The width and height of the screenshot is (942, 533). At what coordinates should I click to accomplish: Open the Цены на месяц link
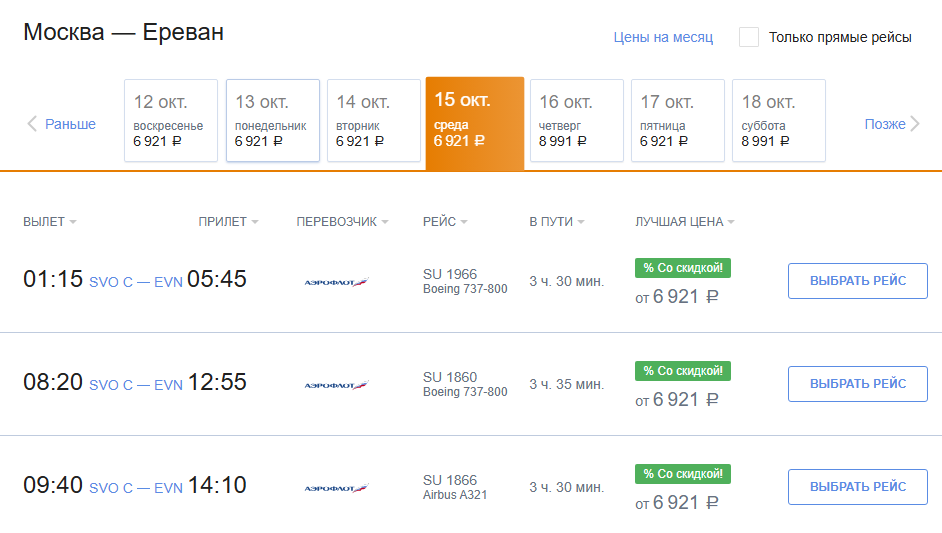point(663,37)
